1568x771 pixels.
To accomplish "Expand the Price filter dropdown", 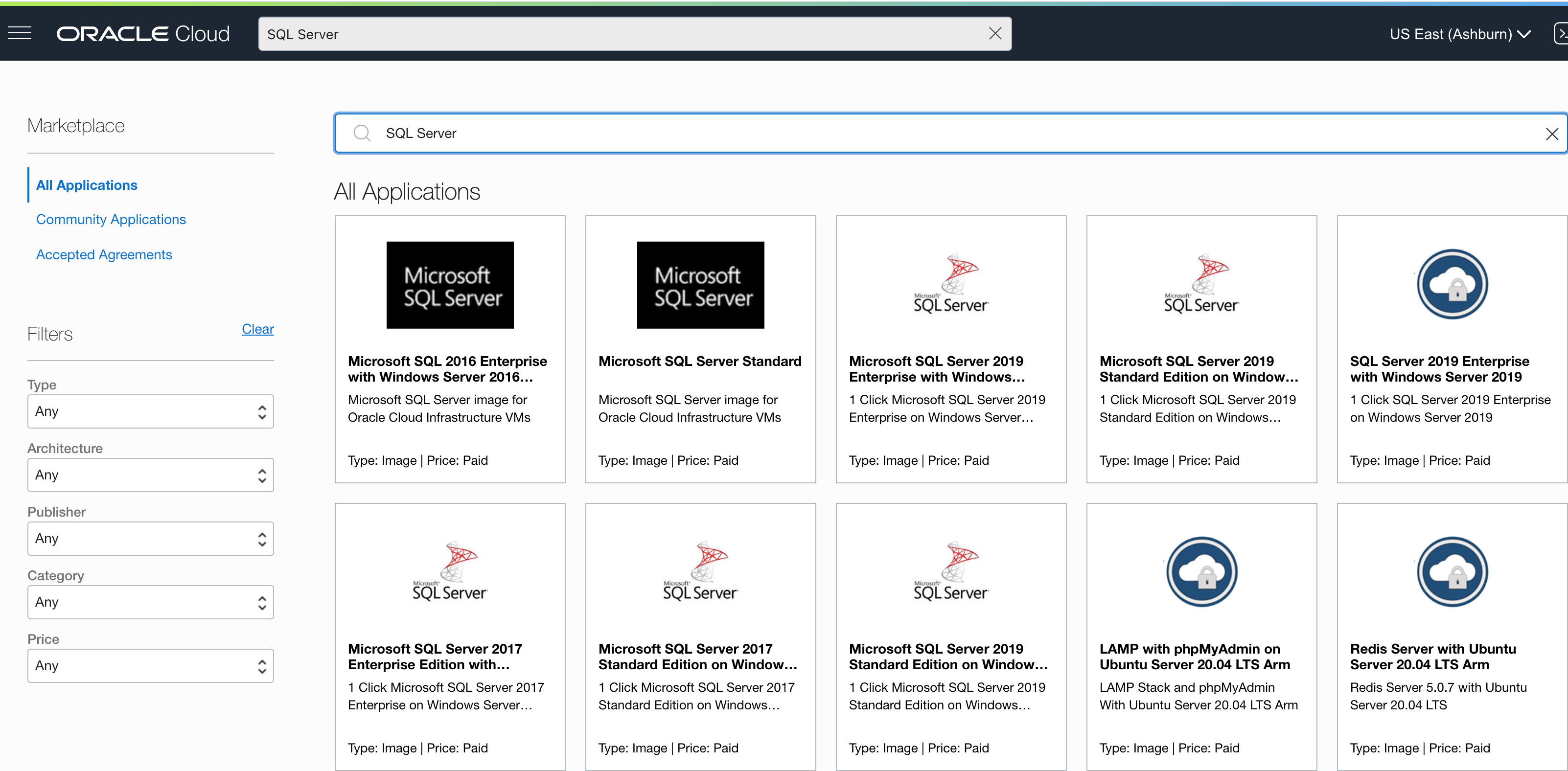I will coord(150,666).
